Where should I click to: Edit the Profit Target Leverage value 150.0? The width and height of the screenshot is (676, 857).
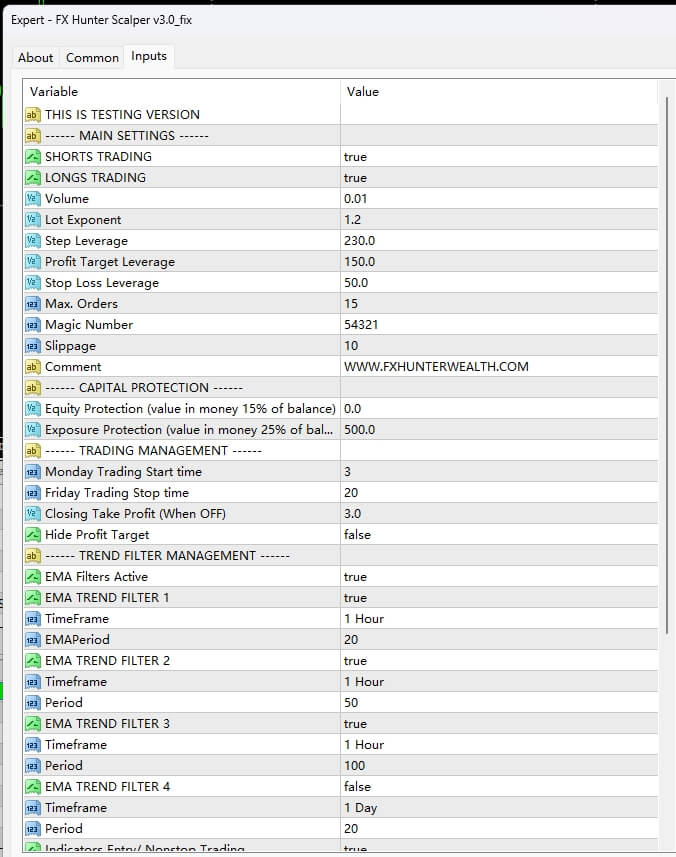coord(498,262)
